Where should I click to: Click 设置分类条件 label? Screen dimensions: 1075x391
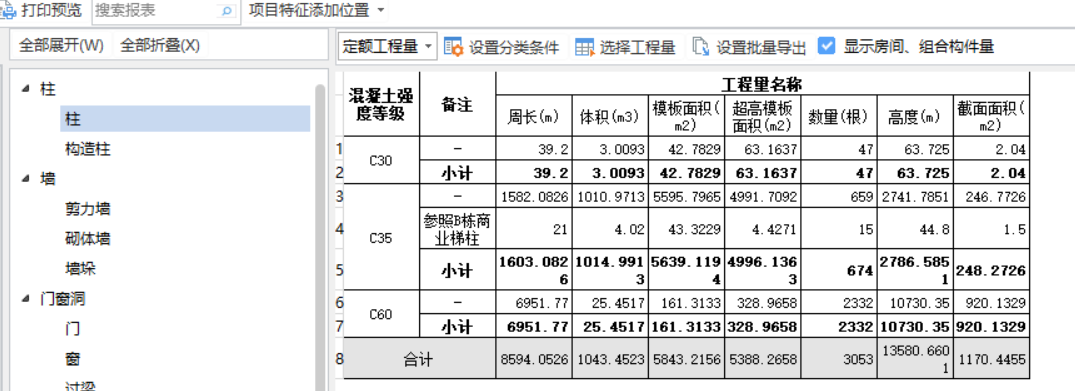(x=514, y=47)
